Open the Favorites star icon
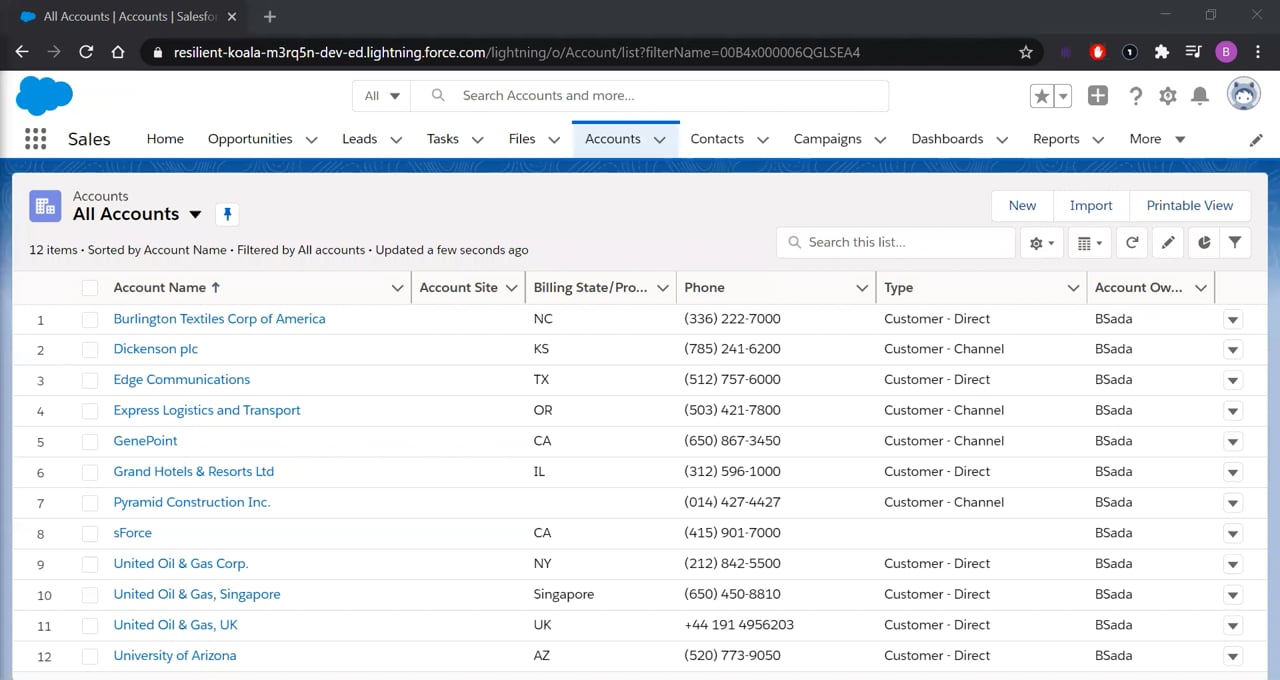This screenshot has width=1280, height=680. (x=1042, y=96)
